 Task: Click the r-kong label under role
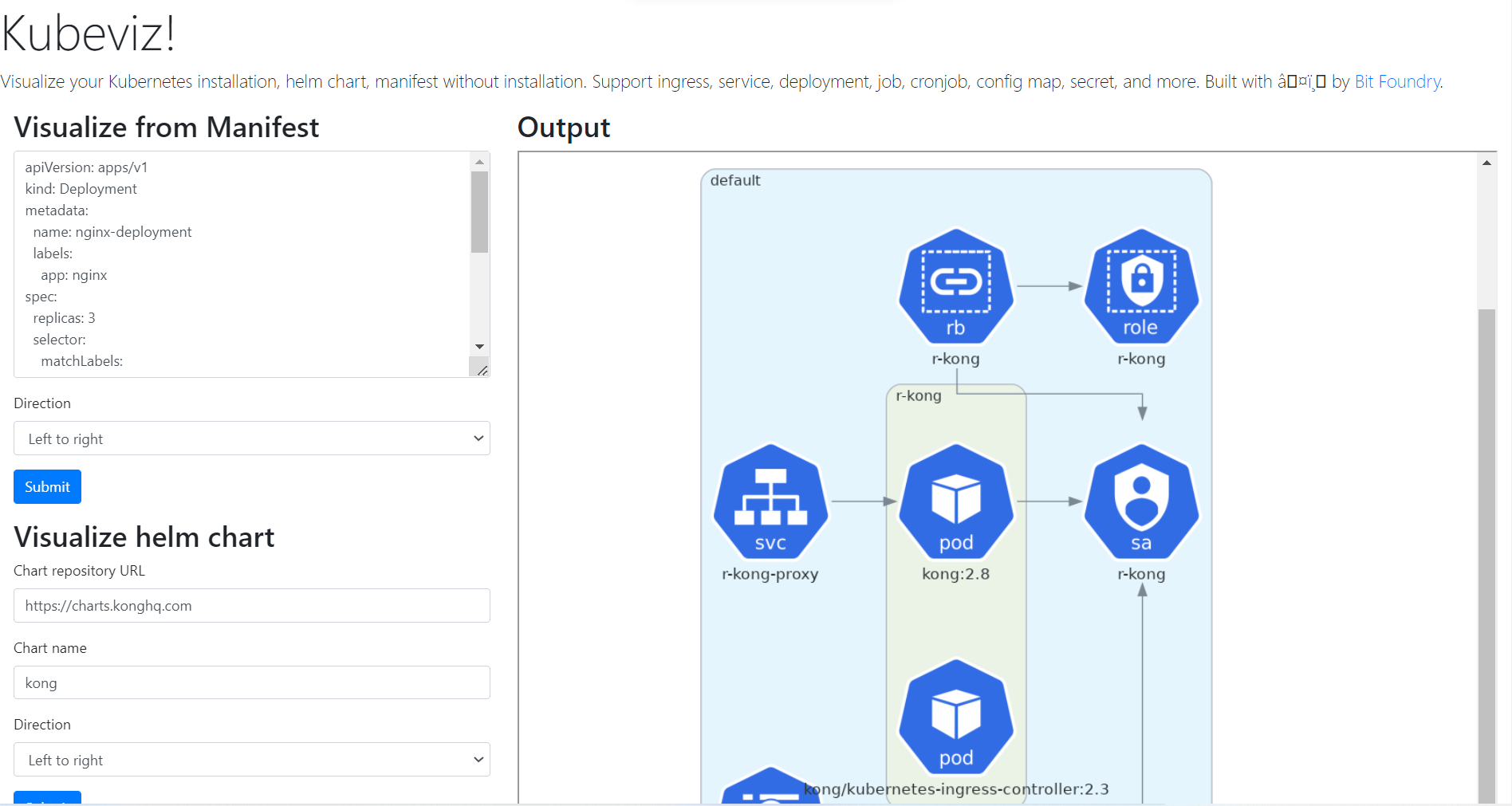[x=1141, y=359]
